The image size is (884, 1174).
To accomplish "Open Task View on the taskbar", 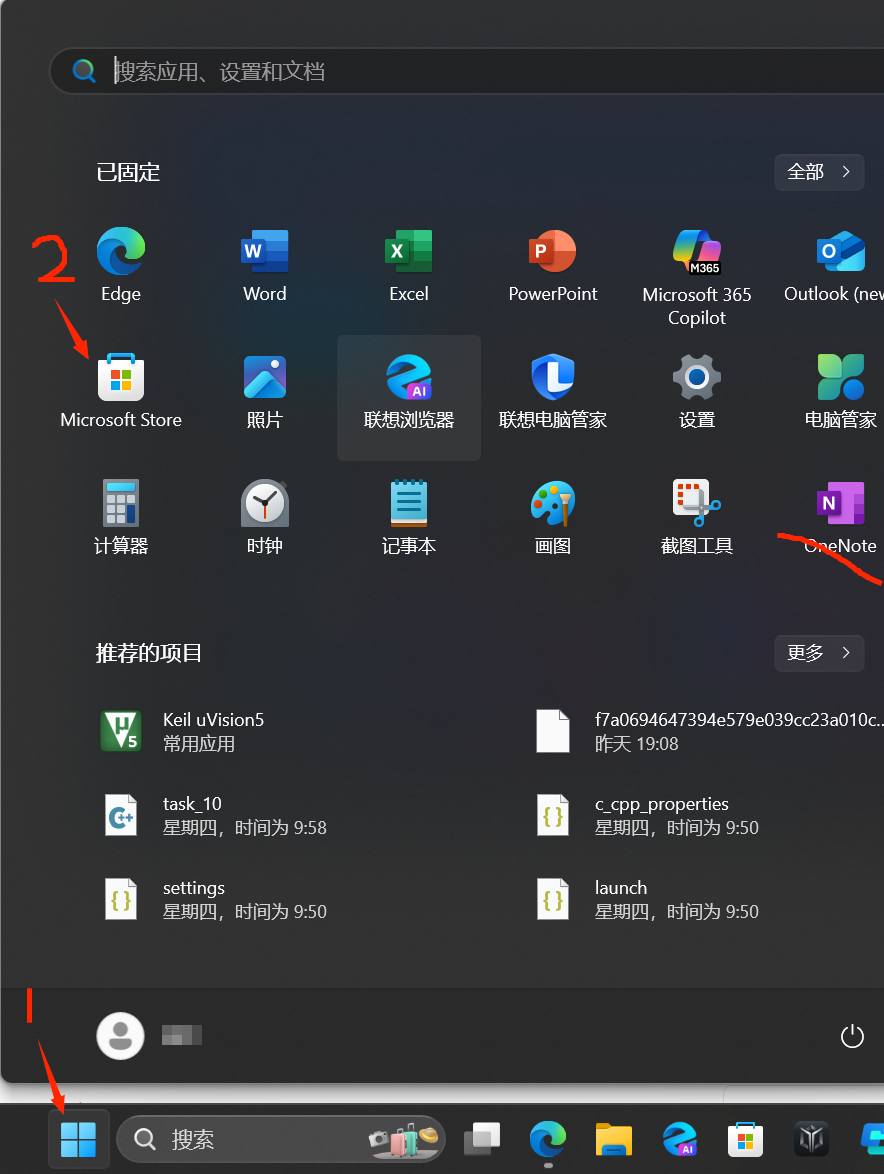I will tap(482, 1140).
